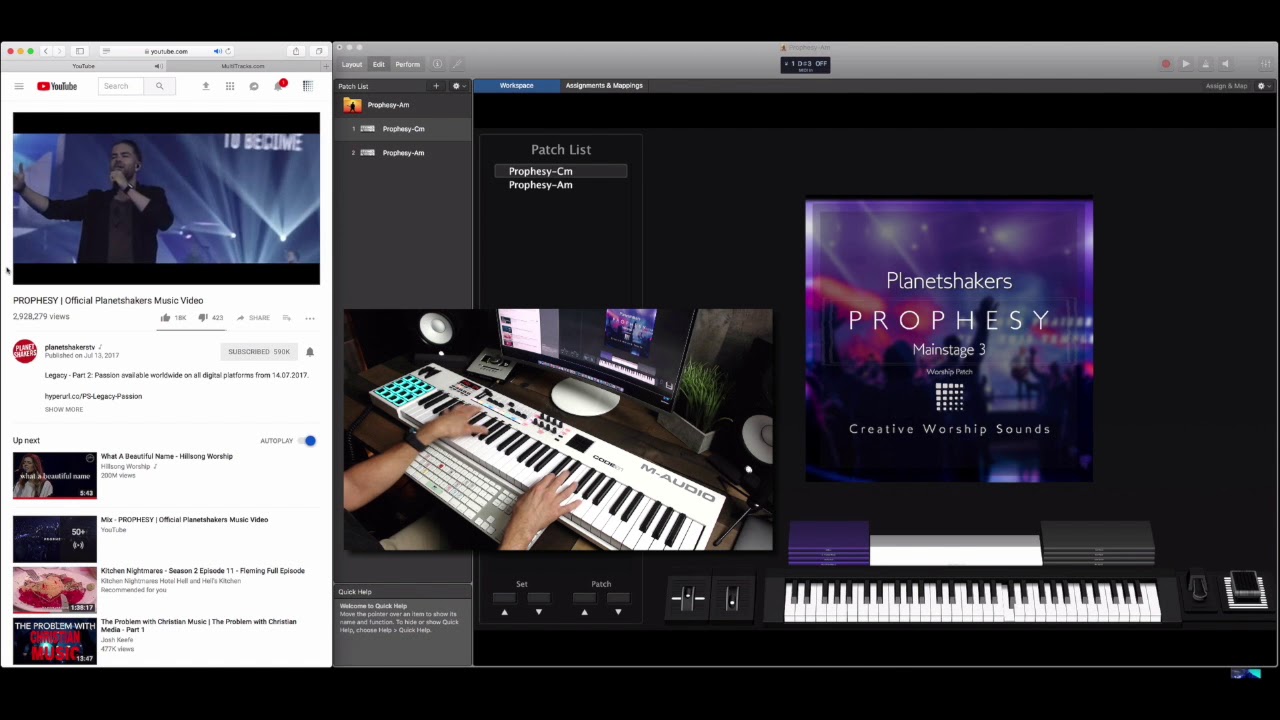This screenshot has height=720, width=1280.
Task: Click the YouTube upload video icon
Action: point(206,86)
